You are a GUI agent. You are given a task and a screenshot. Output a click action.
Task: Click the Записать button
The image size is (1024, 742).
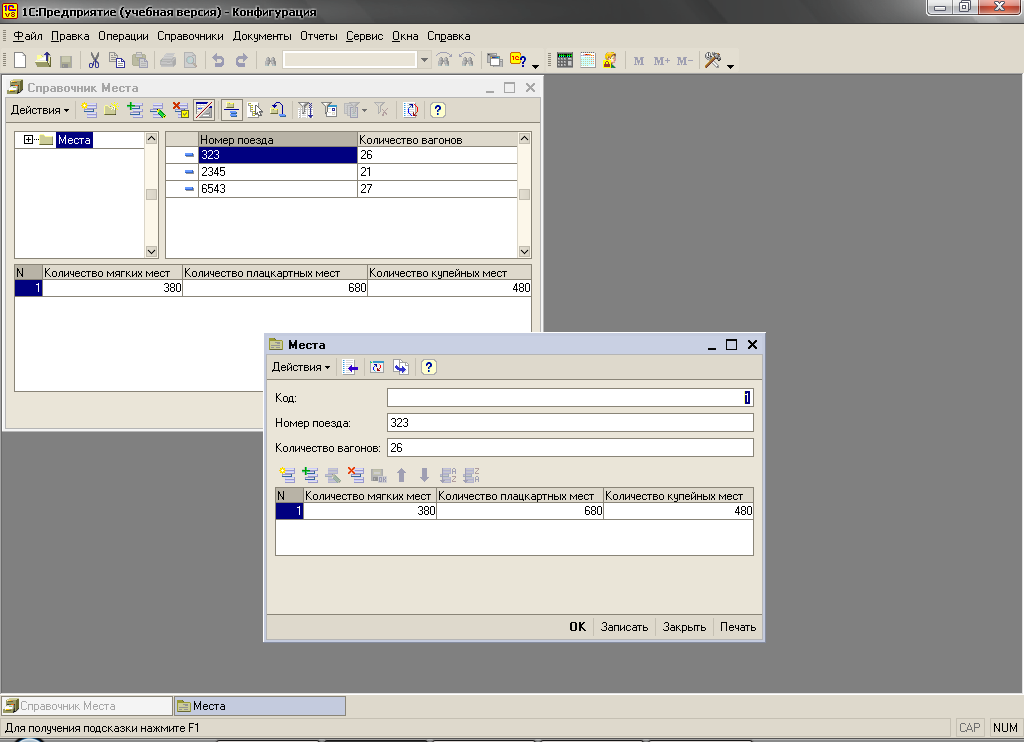(x=625, y=627)
